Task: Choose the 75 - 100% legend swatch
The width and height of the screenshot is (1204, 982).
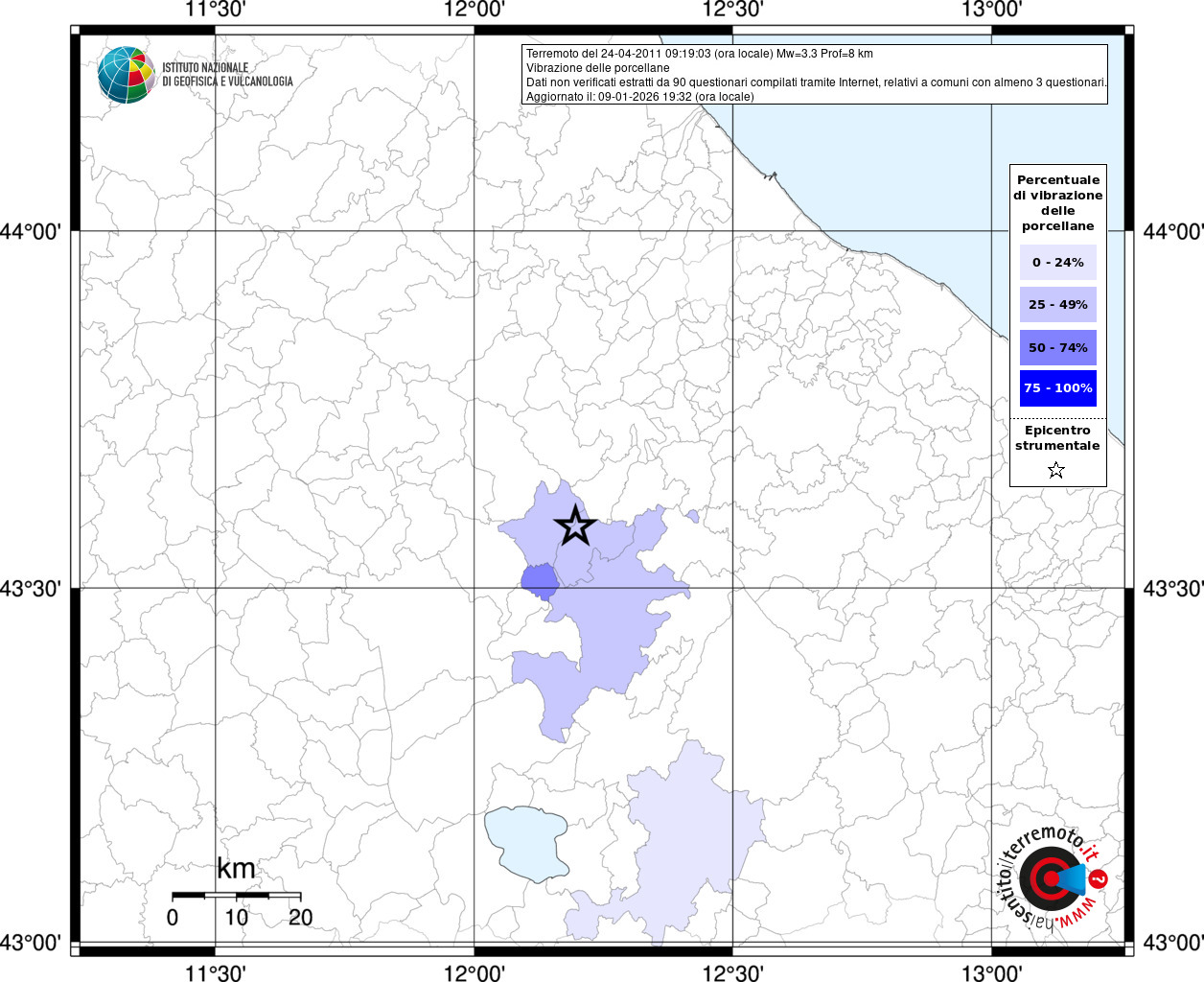Action: (1057, 388)
